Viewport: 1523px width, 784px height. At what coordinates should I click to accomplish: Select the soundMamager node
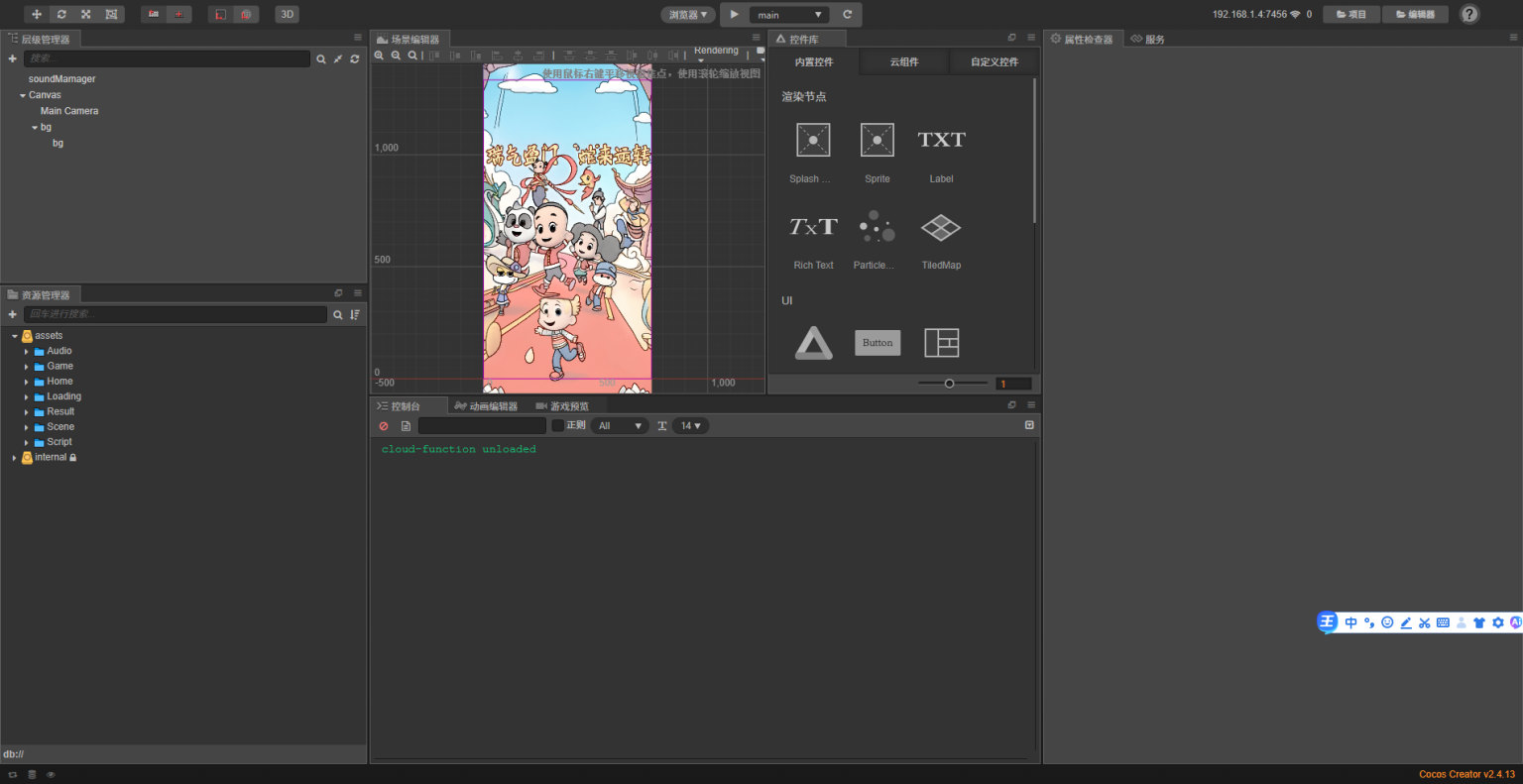61,79
